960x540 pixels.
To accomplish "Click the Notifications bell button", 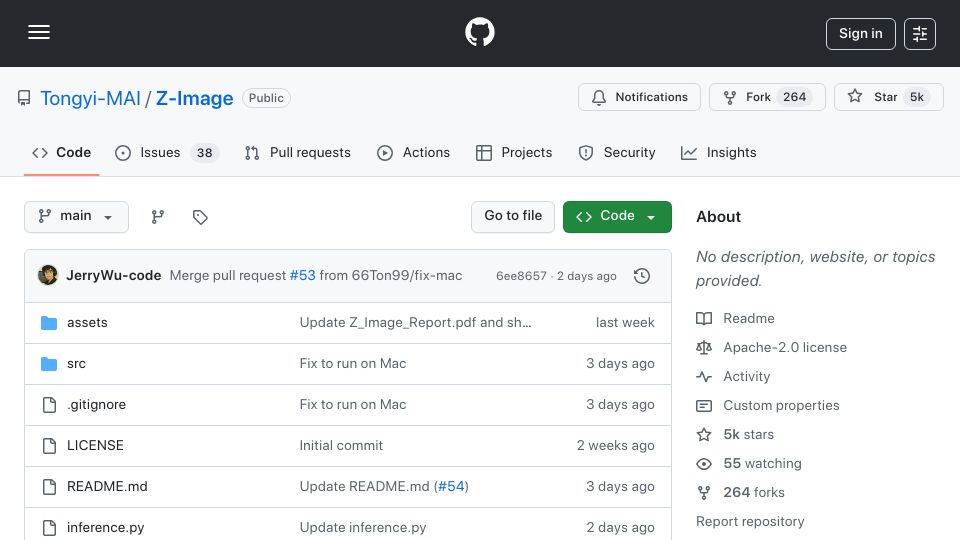I will [x=639, y=97].
